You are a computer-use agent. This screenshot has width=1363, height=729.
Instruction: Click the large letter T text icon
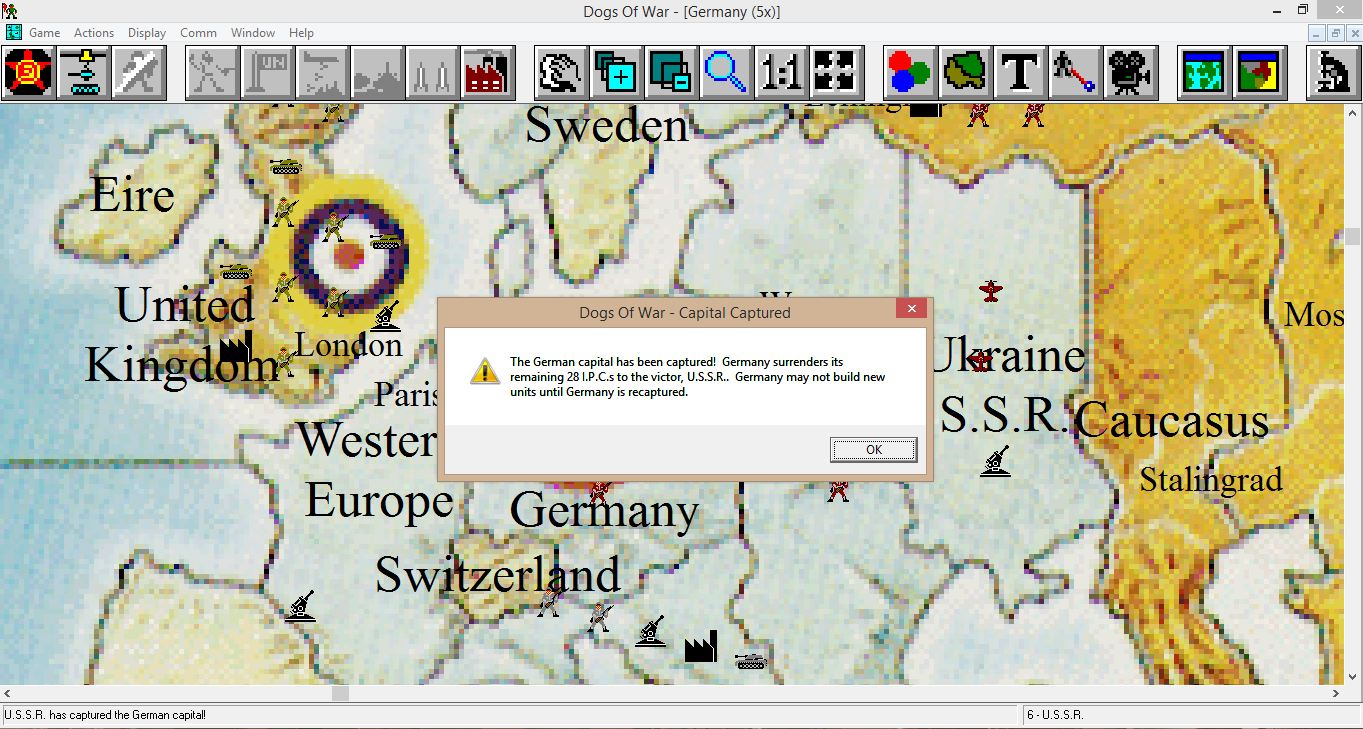coord(1020,73)
